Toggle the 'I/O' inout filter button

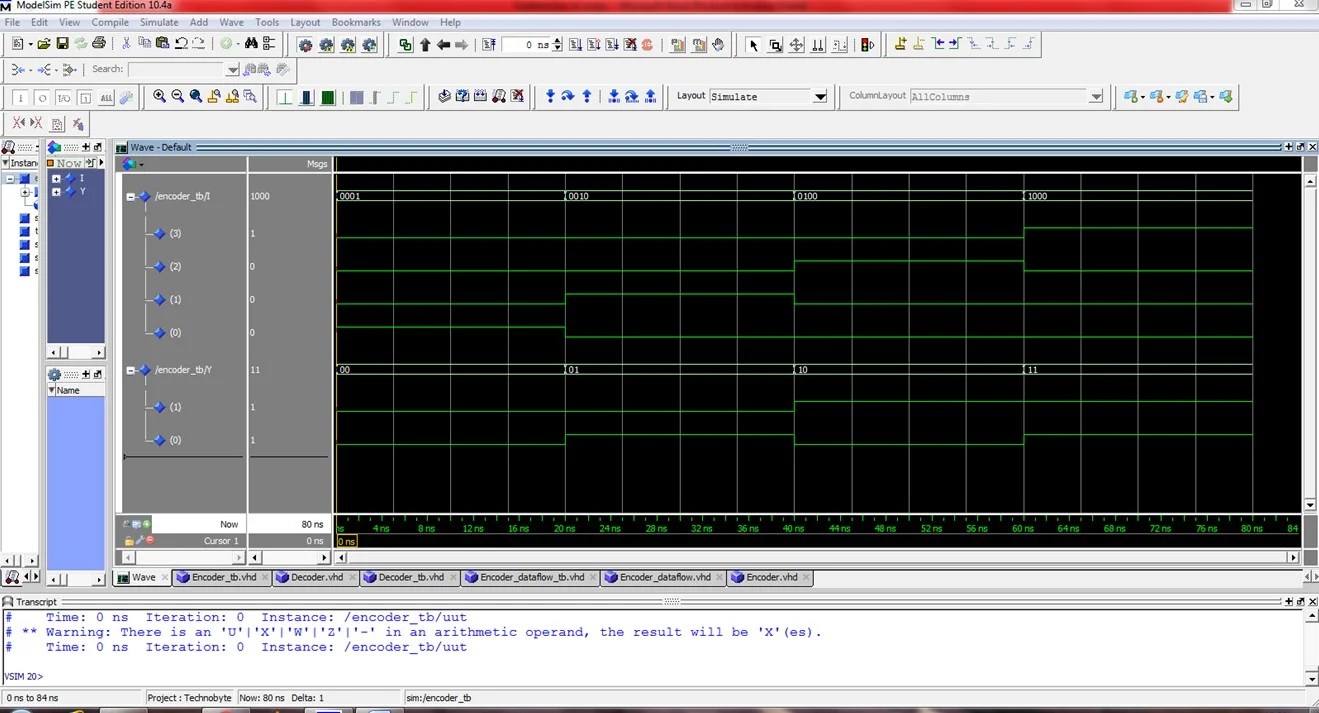point(63,98)
